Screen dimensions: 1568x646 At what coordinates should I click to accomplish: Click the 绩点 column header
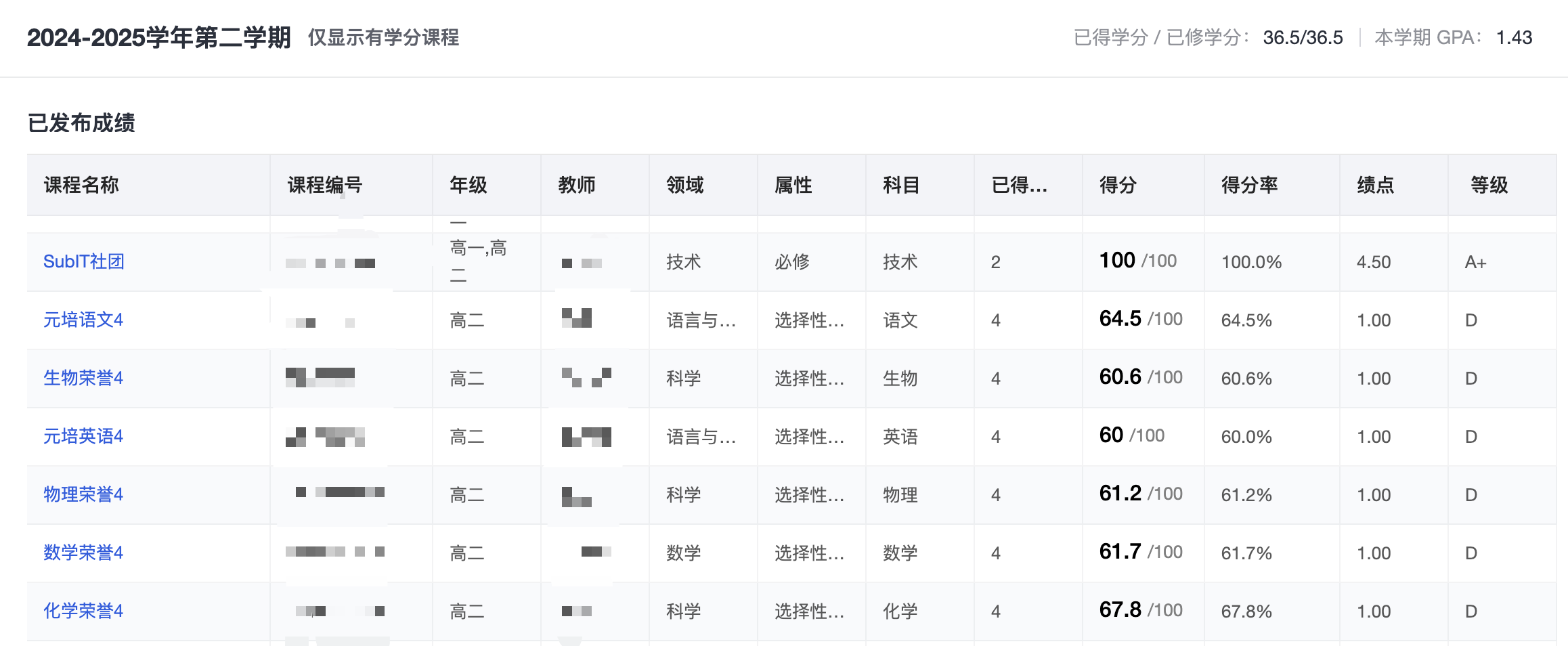point(1375,185)
